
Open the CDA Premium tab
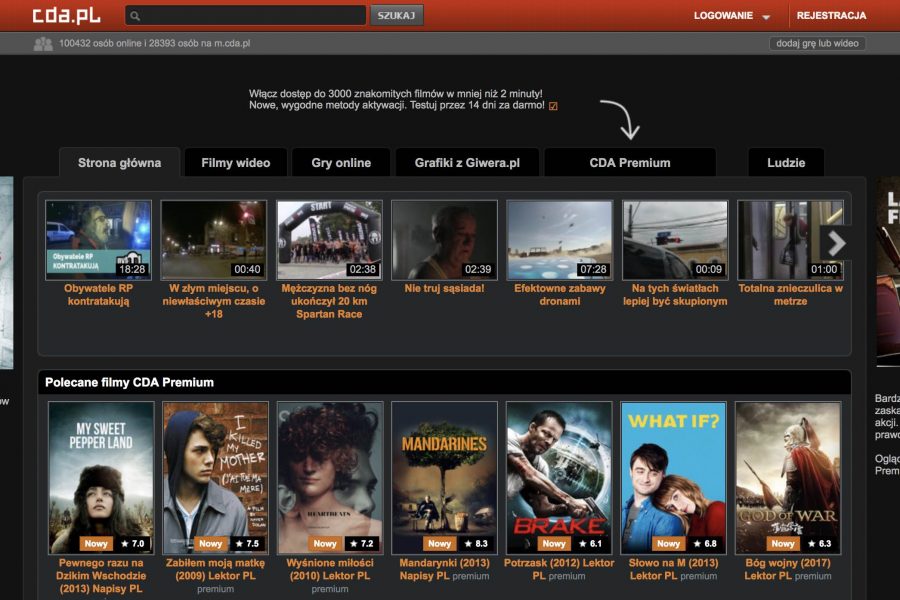630,162
